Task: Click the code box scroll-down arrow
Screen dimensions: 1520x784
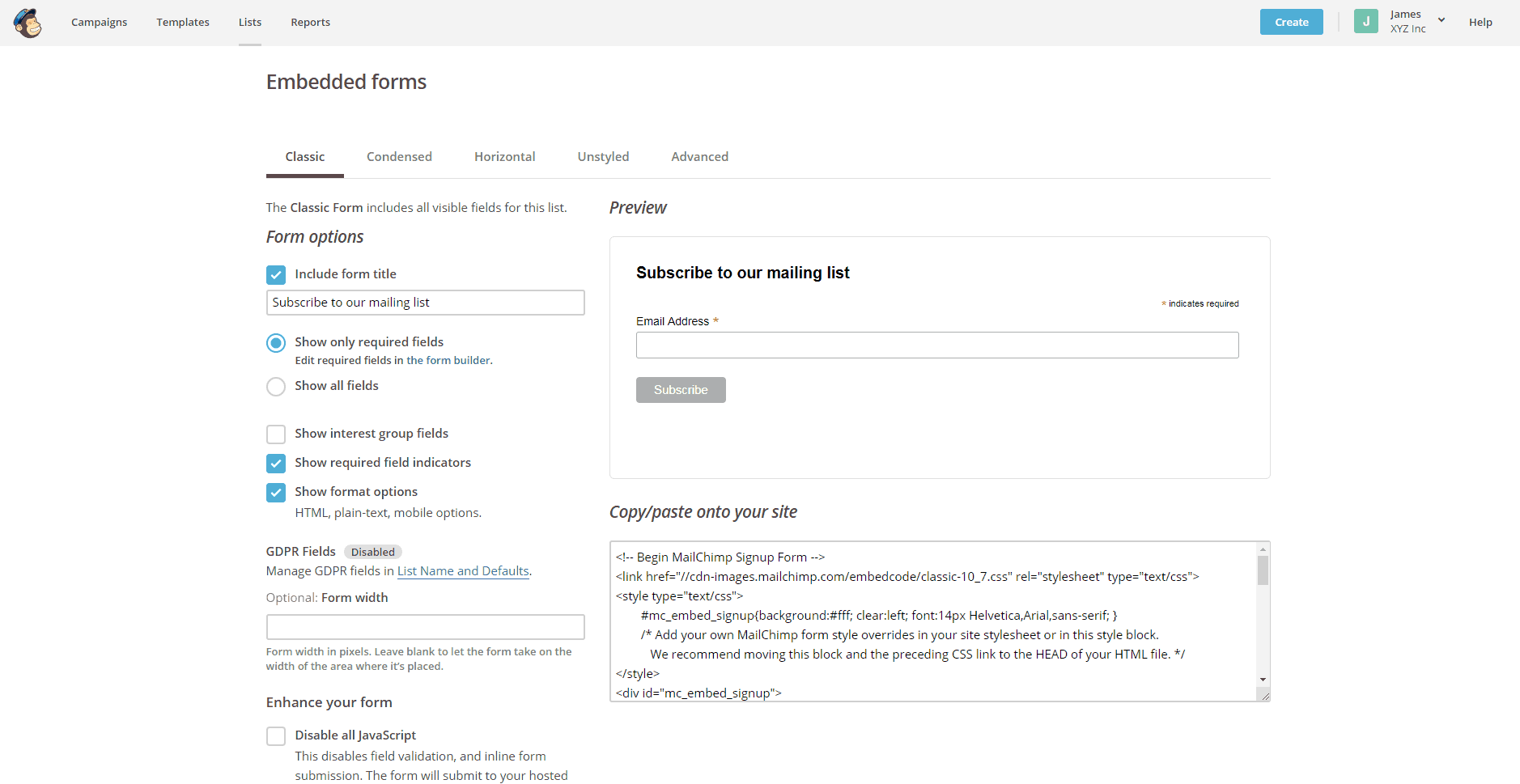Action: point(1263,680)
